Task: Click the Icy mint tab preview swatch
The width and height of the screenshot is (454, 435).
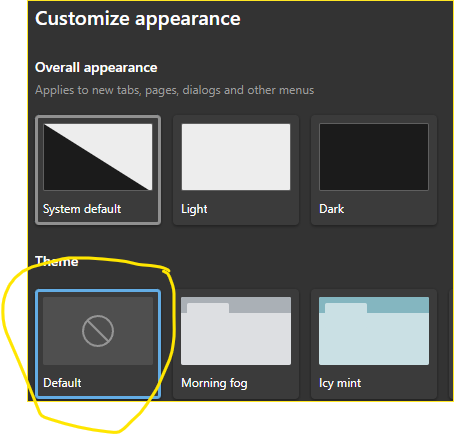Action: pyautogui.click(x=374, y=331)
